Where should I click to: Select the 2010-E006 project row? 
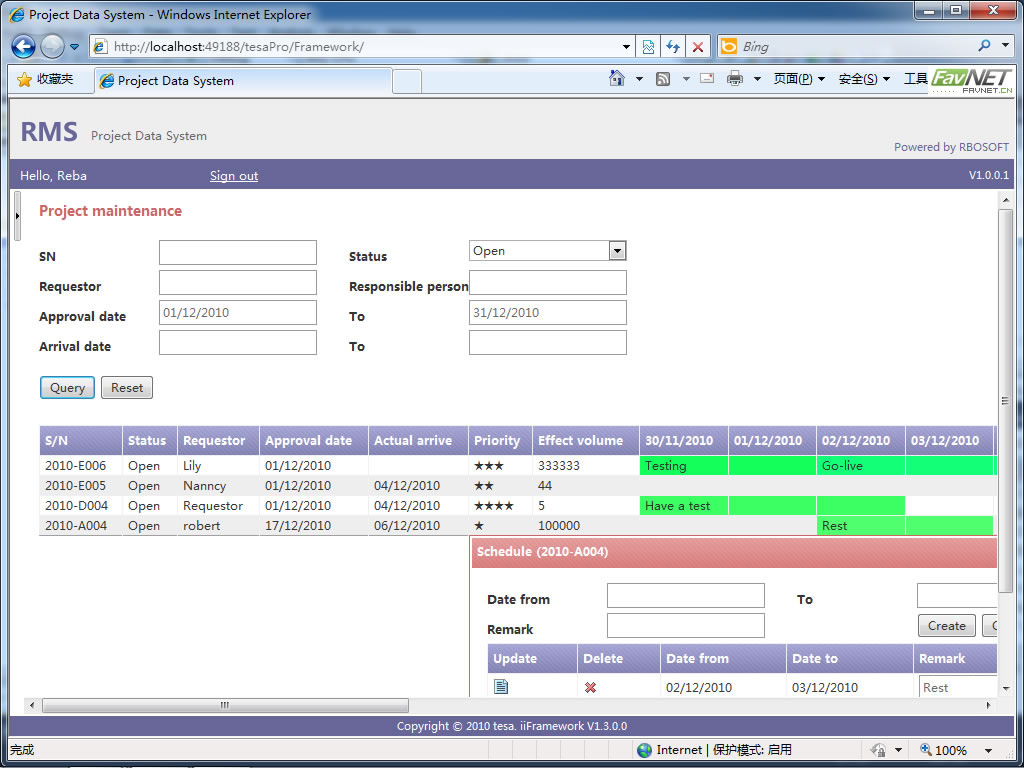pos(518,466)
